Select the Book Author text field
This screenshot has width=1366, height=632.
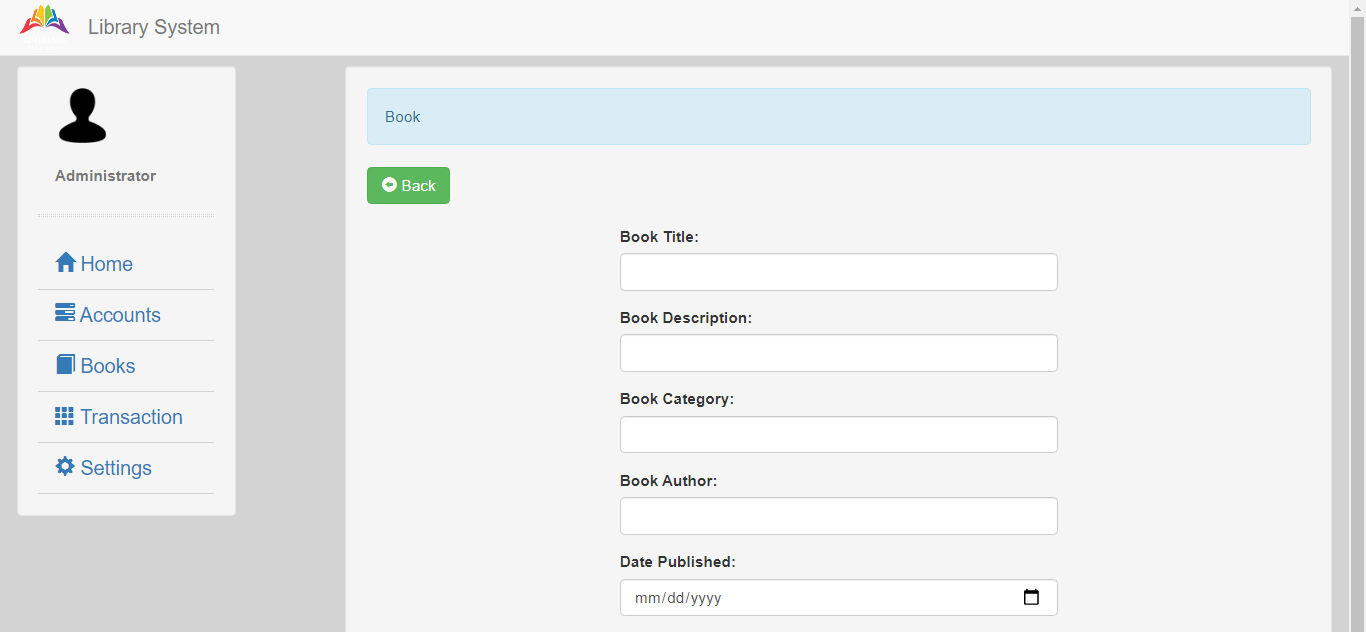(838, 515)
